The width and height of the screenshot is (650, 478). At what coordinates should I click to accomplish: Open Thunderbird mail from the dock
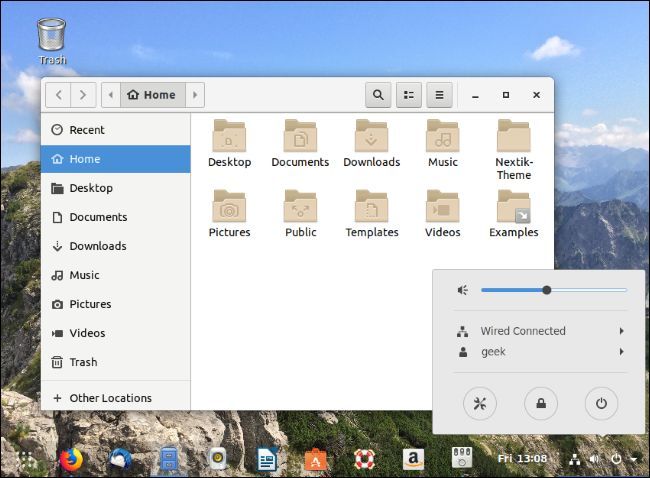click(x=120, y=459)
